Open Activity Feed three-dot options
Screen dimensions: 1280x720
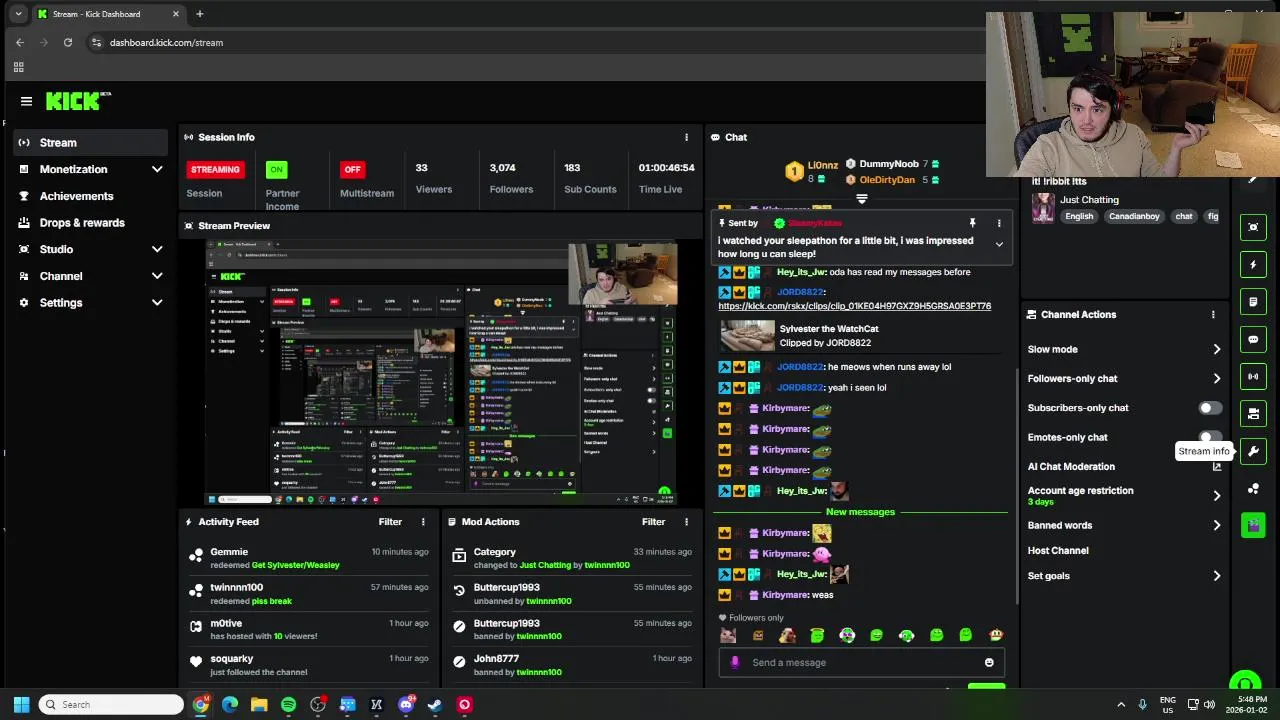423,522
